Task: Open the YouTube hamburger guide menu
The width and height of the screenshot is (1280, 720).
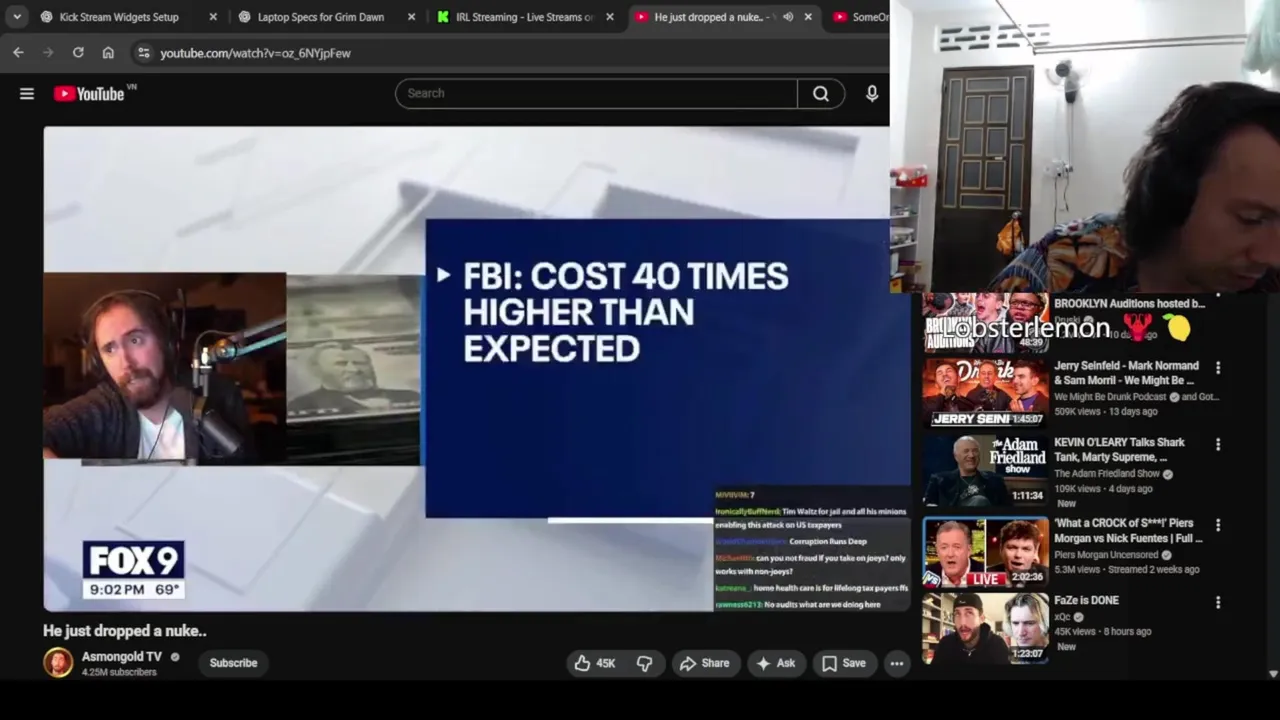Action: click(x=27, y=94)
